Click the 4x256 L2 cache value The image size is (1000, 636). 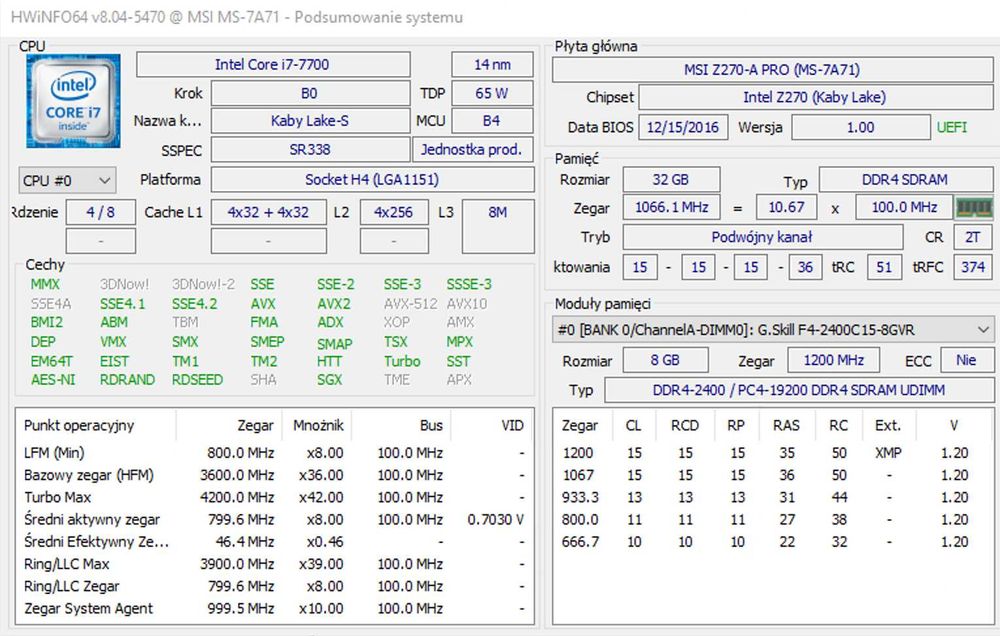(x=394, y=212)
